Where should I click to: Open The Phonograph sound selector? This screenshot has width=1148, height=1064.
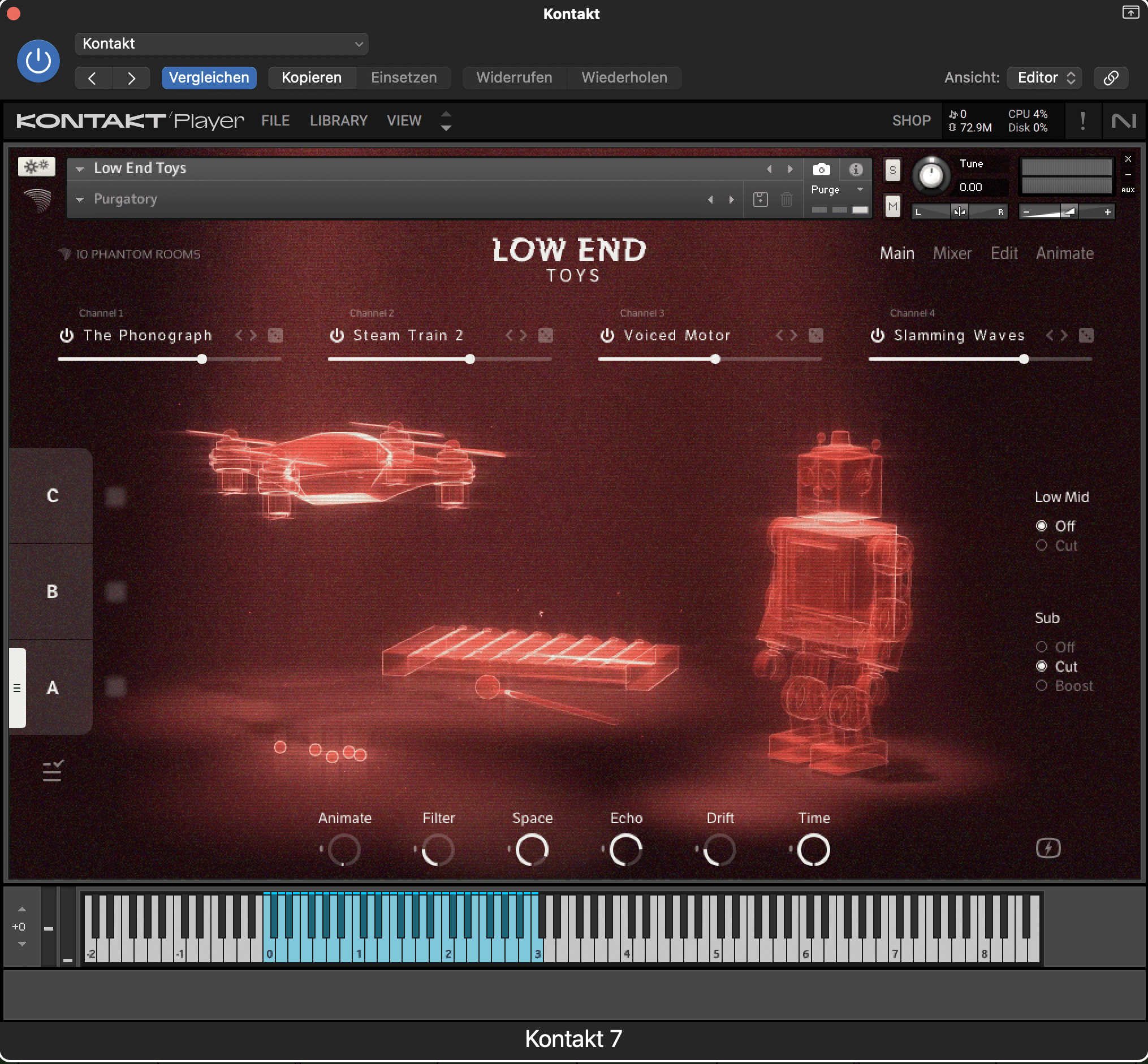point(148,335)
